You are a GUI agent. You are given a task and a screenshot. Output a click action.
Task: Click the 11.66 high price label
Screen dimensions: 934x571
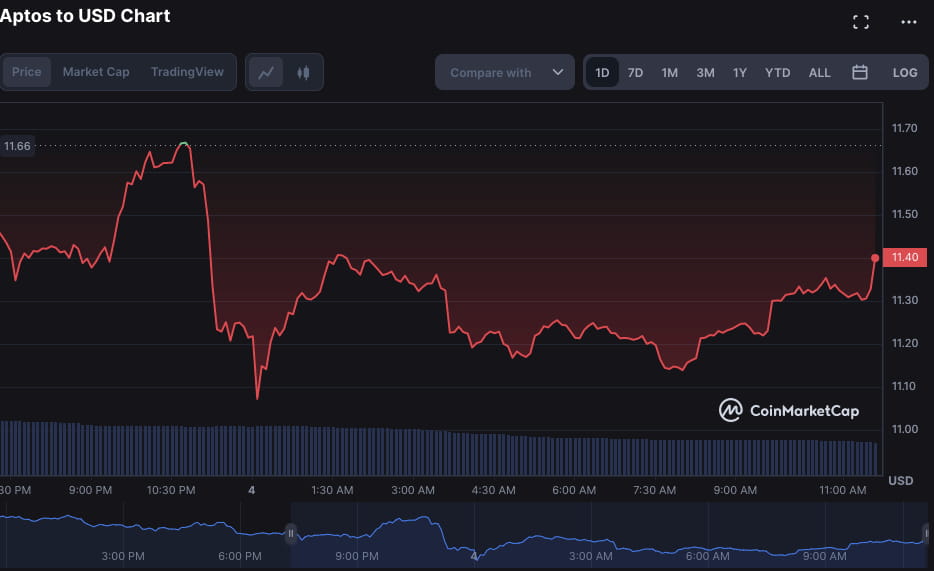coord(17,146)
